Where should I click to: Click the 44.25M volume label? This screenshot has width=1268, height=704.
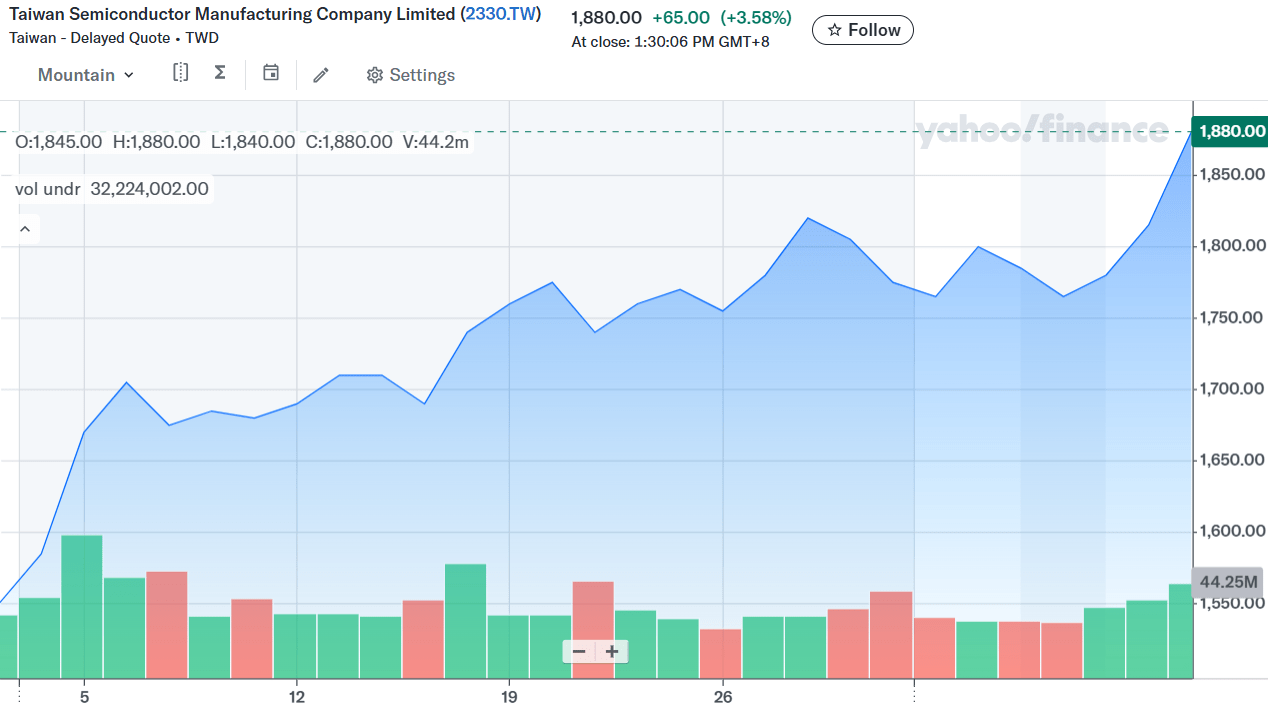1228,582
